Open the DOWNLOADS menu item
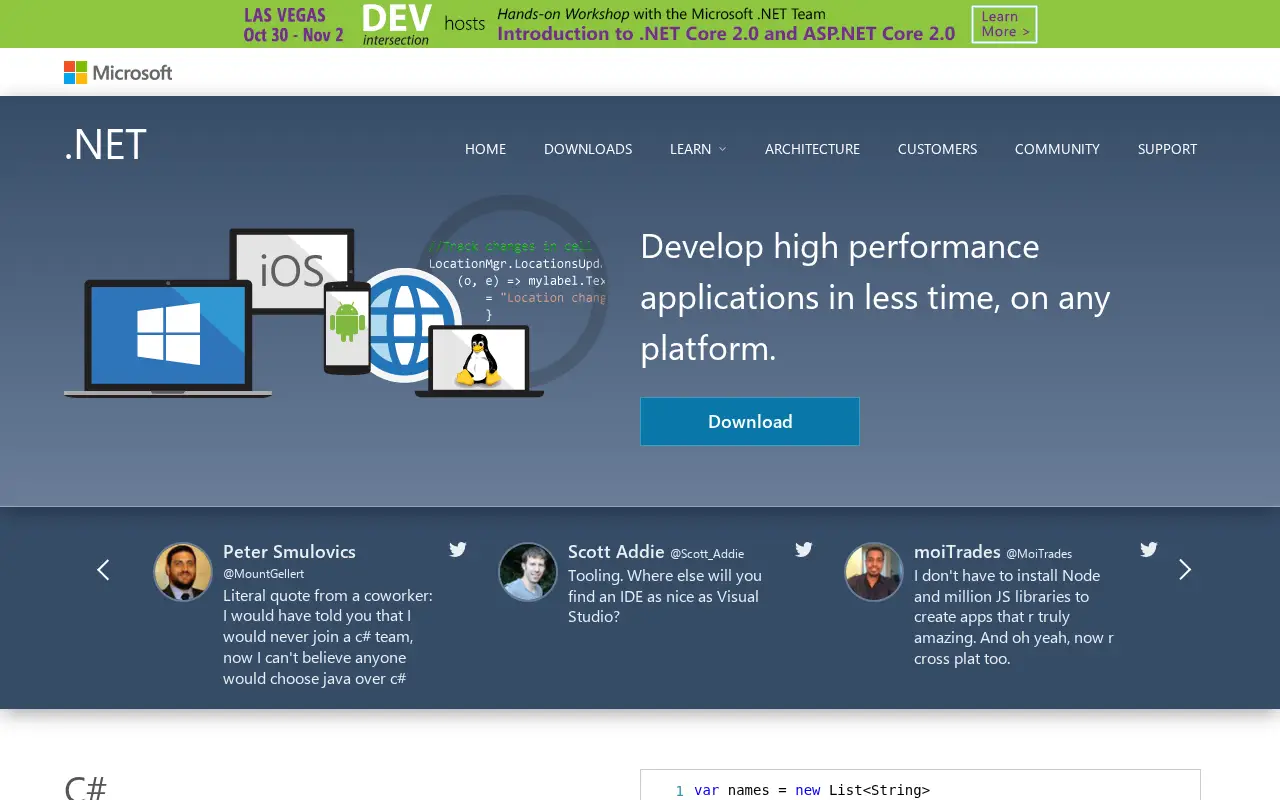This screenshot has width=1280, height=800. 588,149
